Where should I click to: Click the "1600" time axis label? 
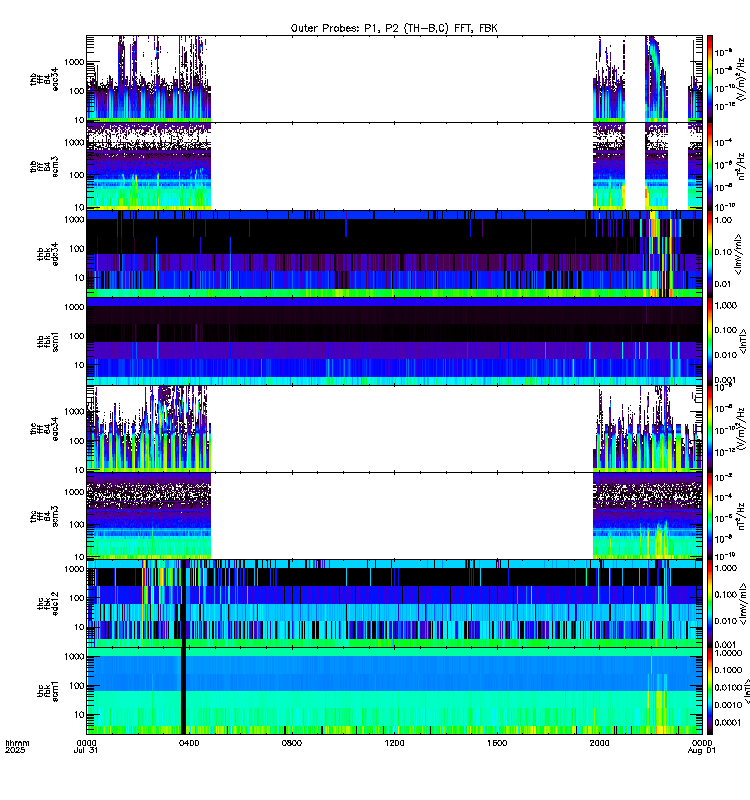click(497, 743)
